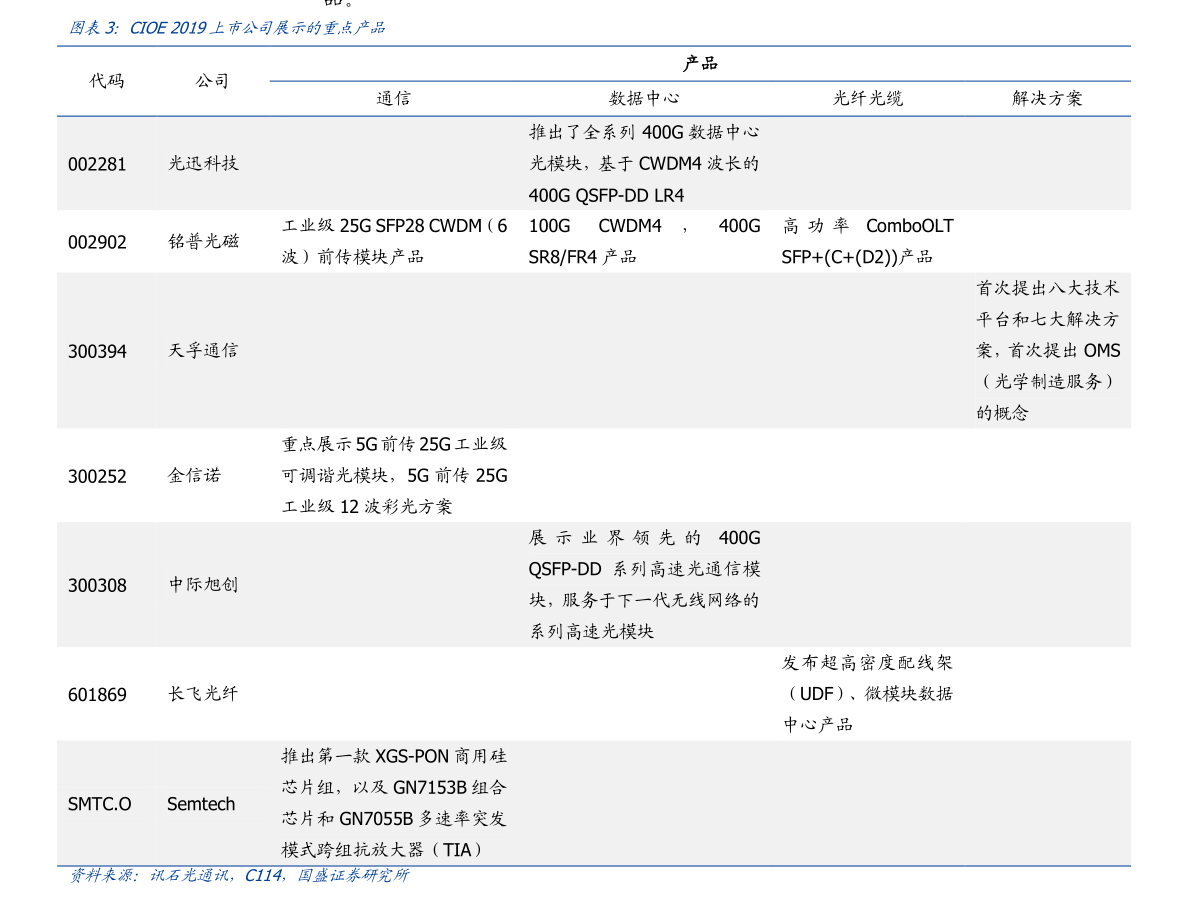Click ticker SMTC.O

[100, 804]
